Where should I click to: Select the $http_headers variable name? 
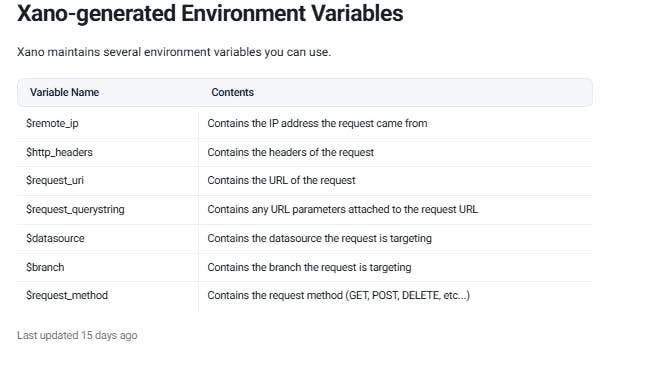(x=59, y=152)
